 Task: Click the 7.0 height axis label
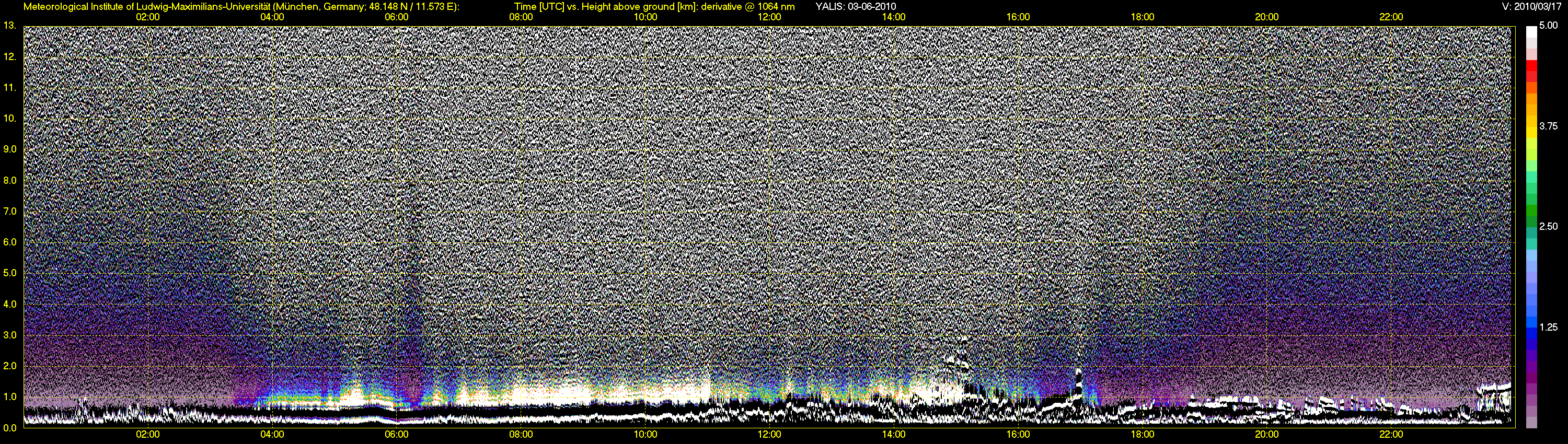[x=9, y=211]
